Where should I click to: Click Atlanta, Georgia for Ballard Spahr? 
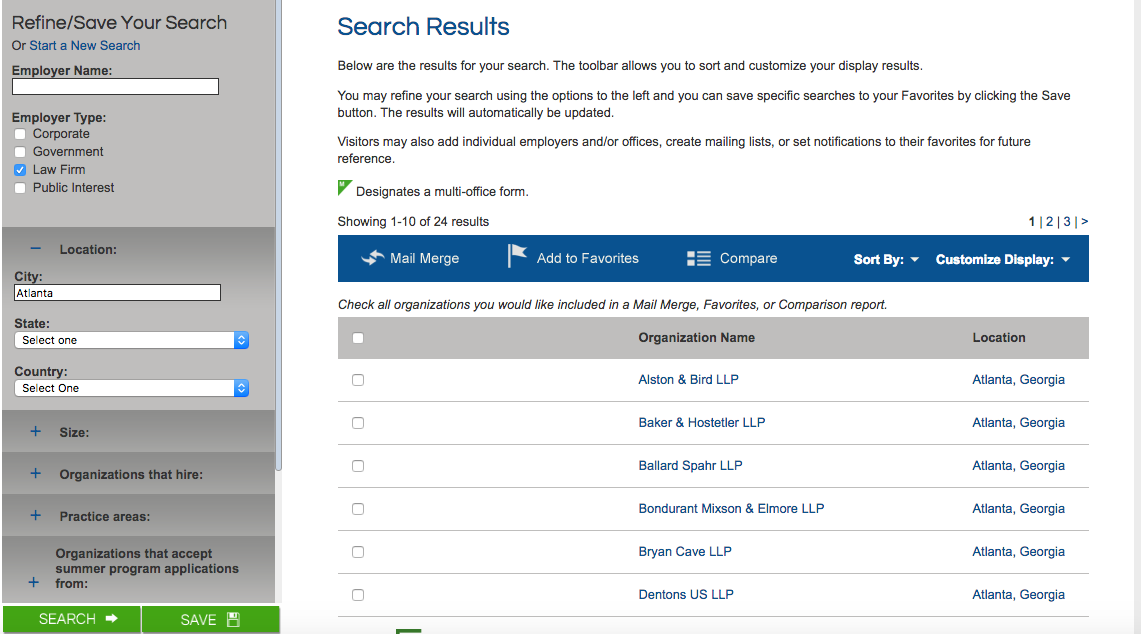coord(1018,465)
